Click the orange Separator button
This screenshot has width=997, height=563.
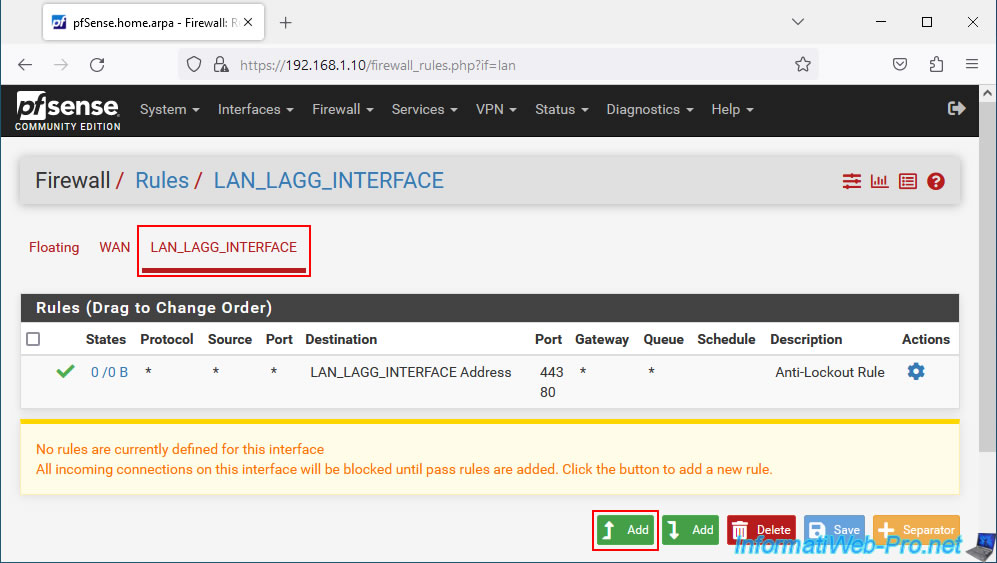(916, 530)
